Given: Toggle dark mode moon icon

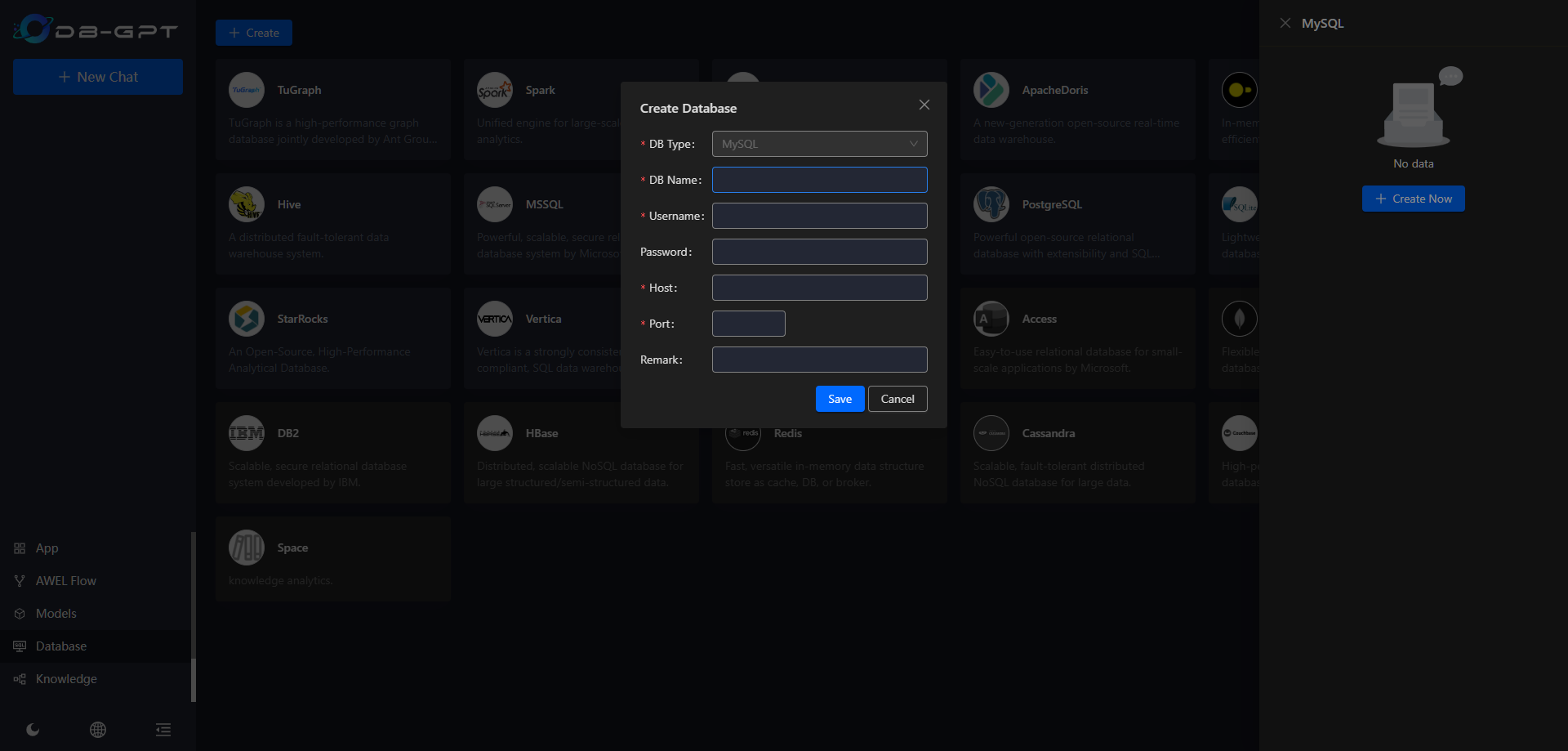Looking at the screenshot, I should pyautogui.click(x=33, y=730).
